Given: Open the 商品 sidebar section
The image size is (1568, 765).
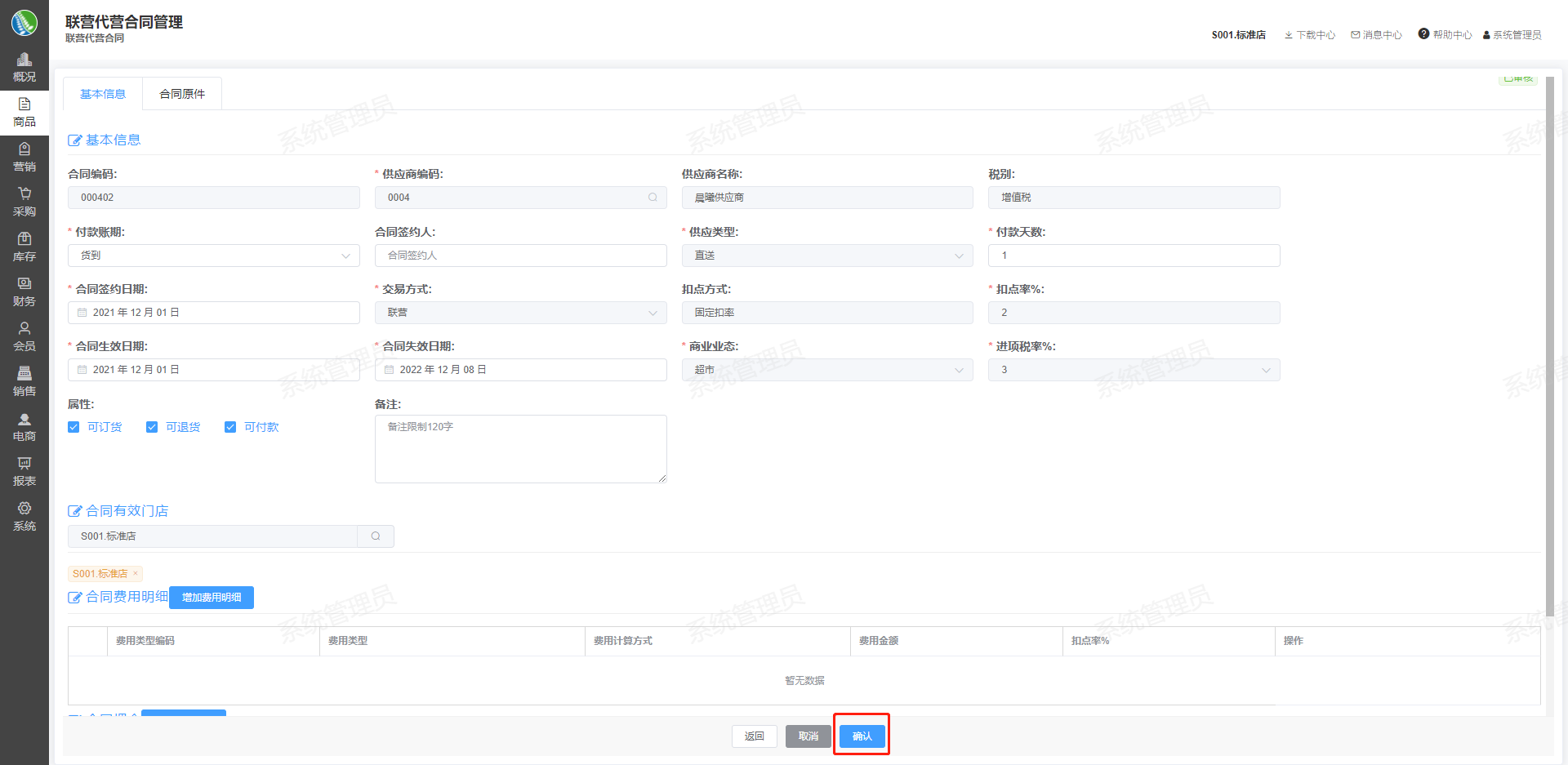Looking at the screenshot, I should (24, 113).
